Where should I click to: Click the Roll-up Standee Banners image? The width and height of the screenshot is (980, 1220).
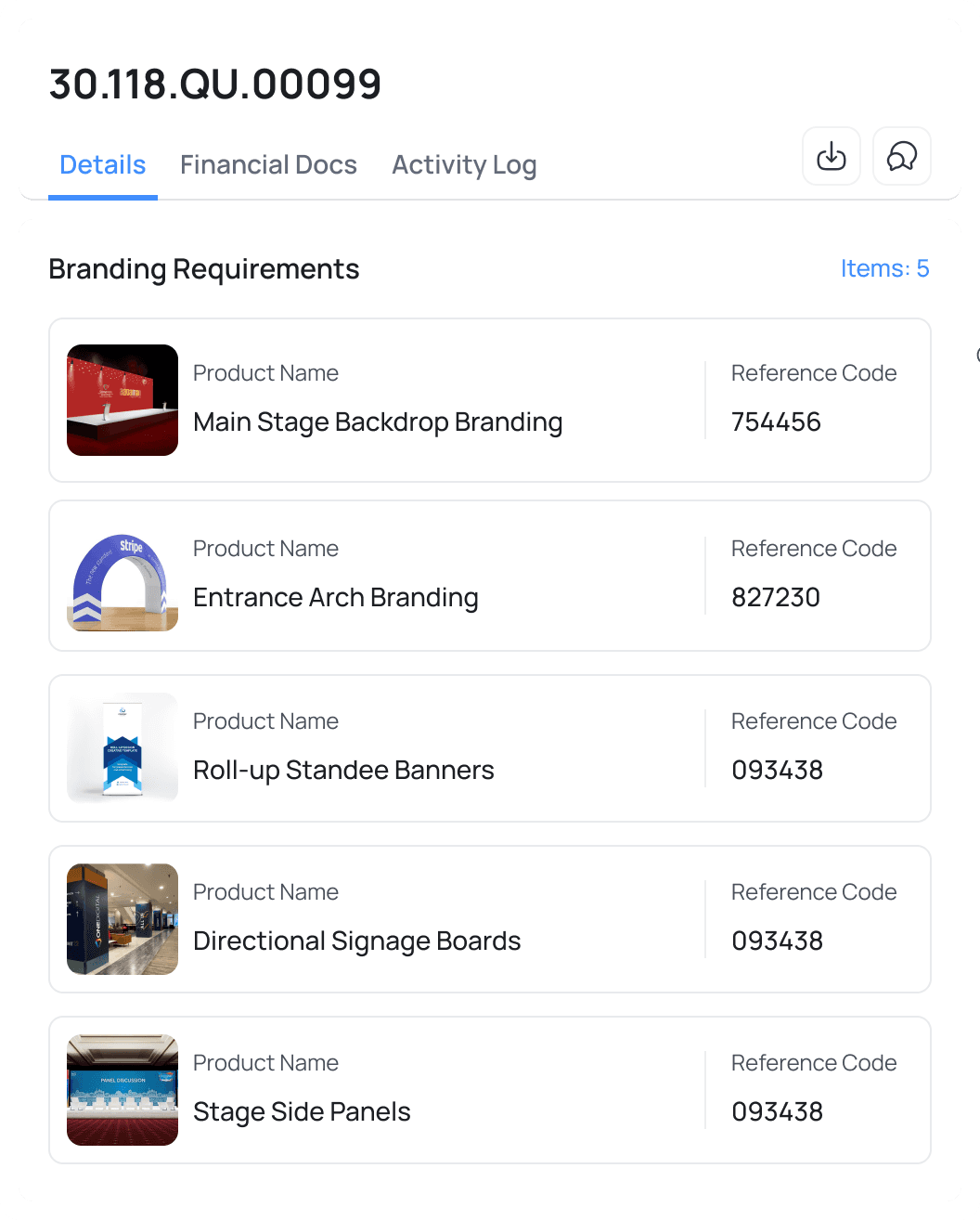coord(122,747)
